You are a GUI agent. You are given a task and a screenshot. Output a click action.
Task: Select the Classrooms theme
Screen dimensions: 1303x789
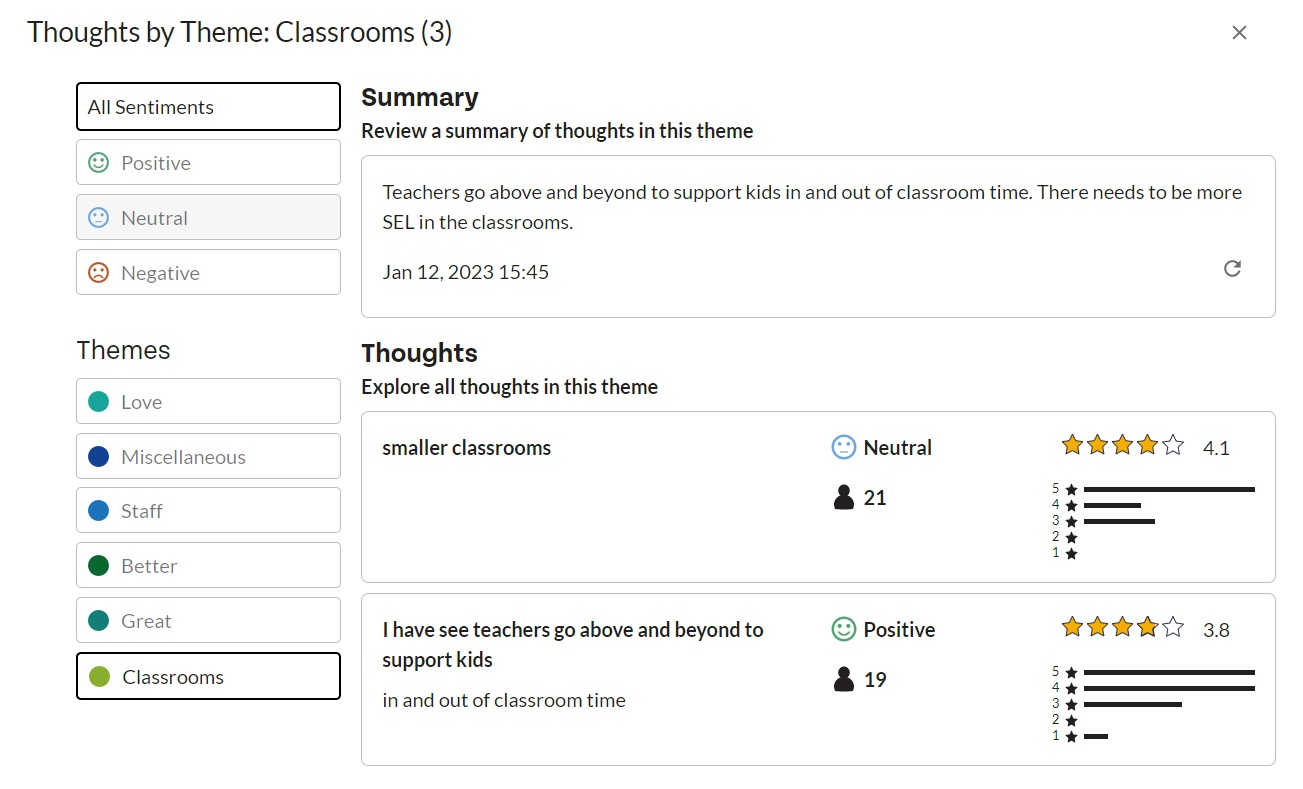click(x=208, y=676)
